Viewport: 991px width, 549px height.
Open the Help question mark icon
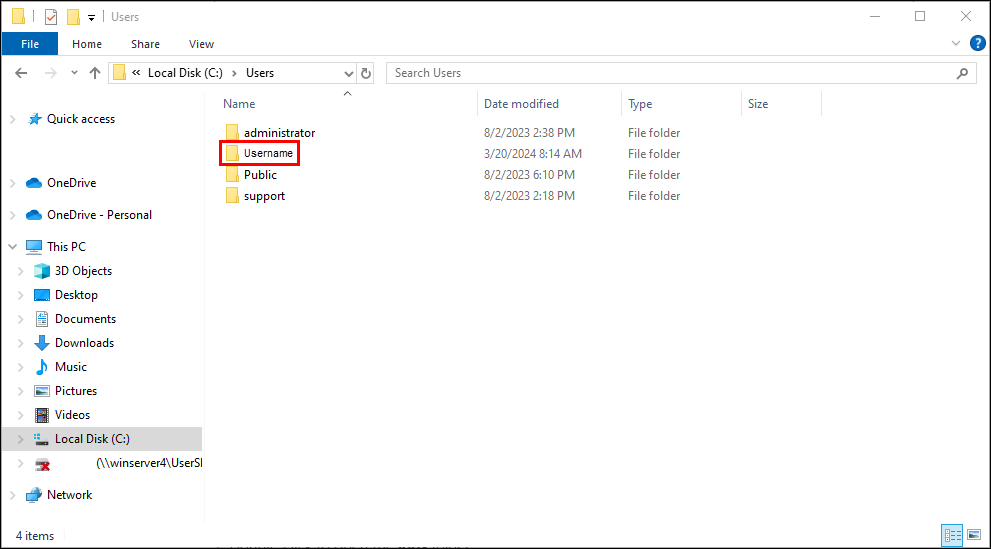[x=977, y=44]
